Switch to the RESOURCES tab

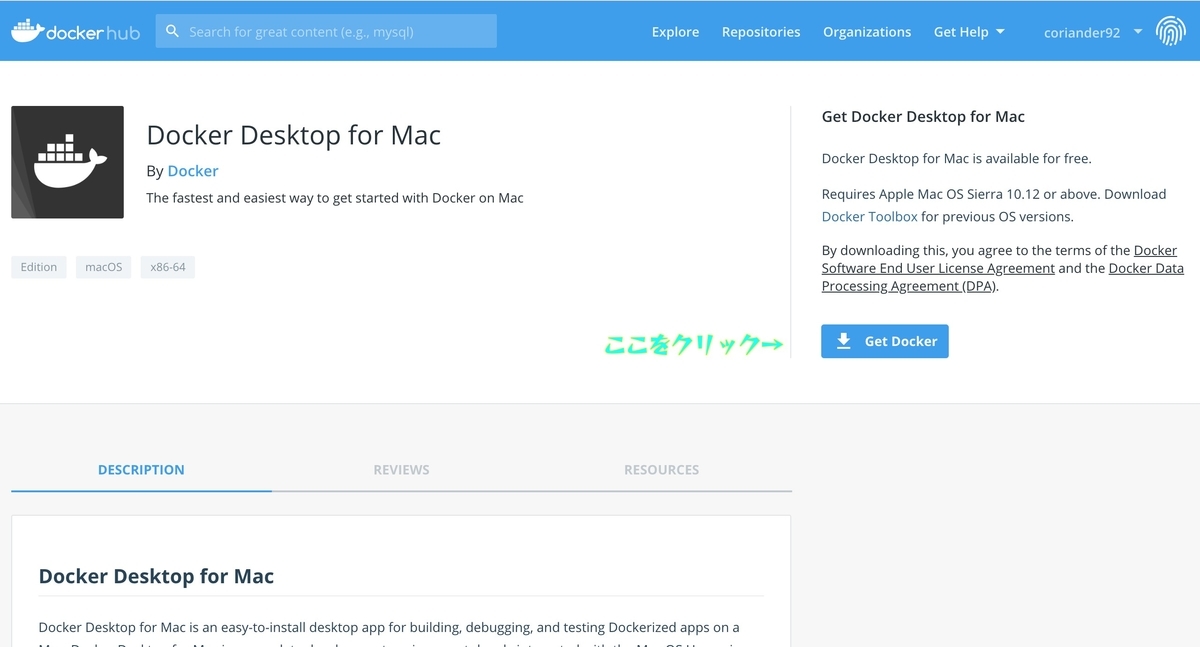661,469
